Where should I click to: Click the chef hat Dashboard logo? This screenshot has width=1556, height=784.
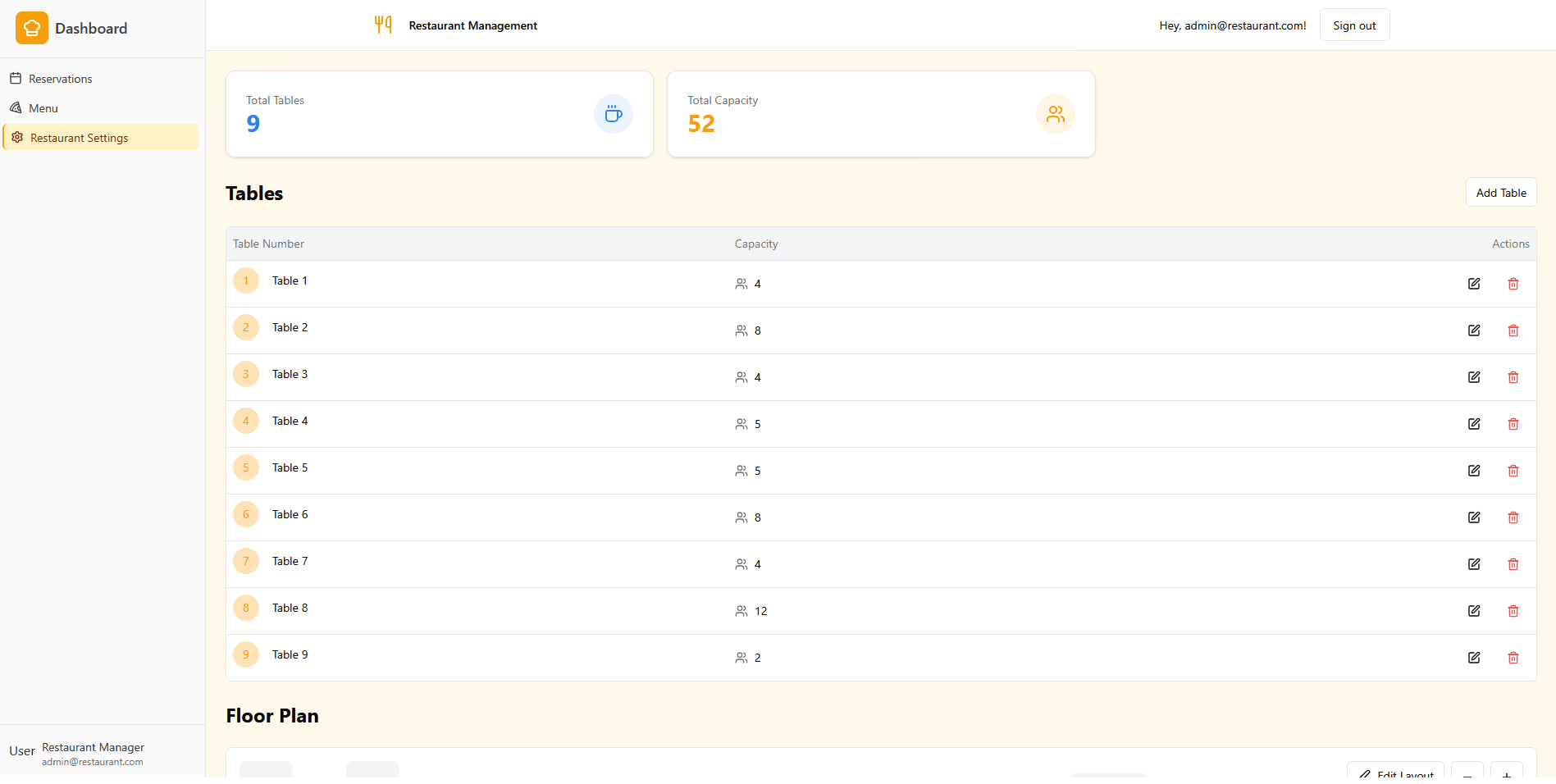coord(32,28)
